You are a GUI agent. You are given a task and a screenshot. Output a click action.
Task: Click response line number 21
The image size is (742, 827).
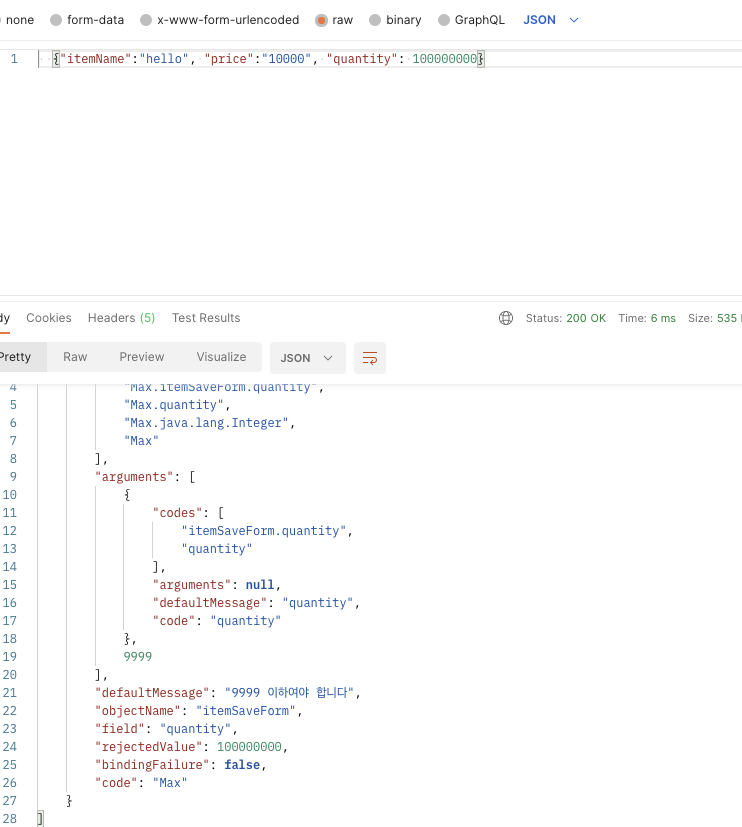9,693
